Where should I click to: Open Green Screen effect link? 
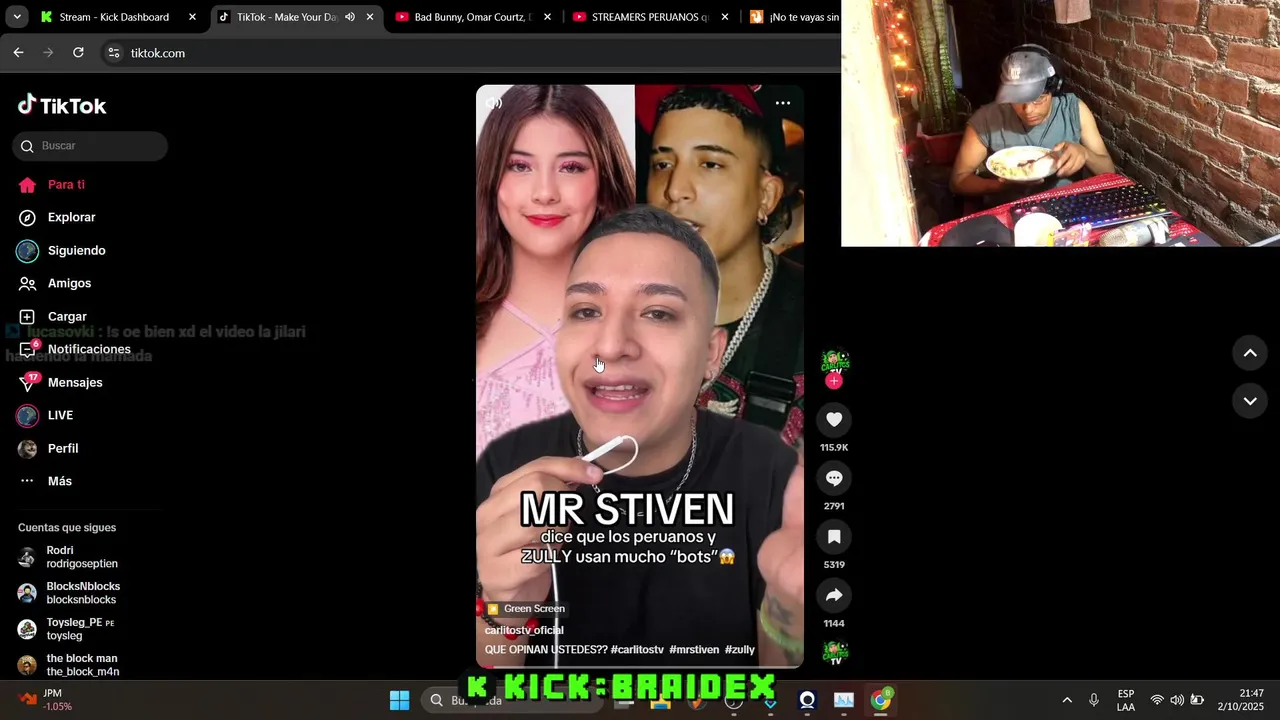point(526,609)
